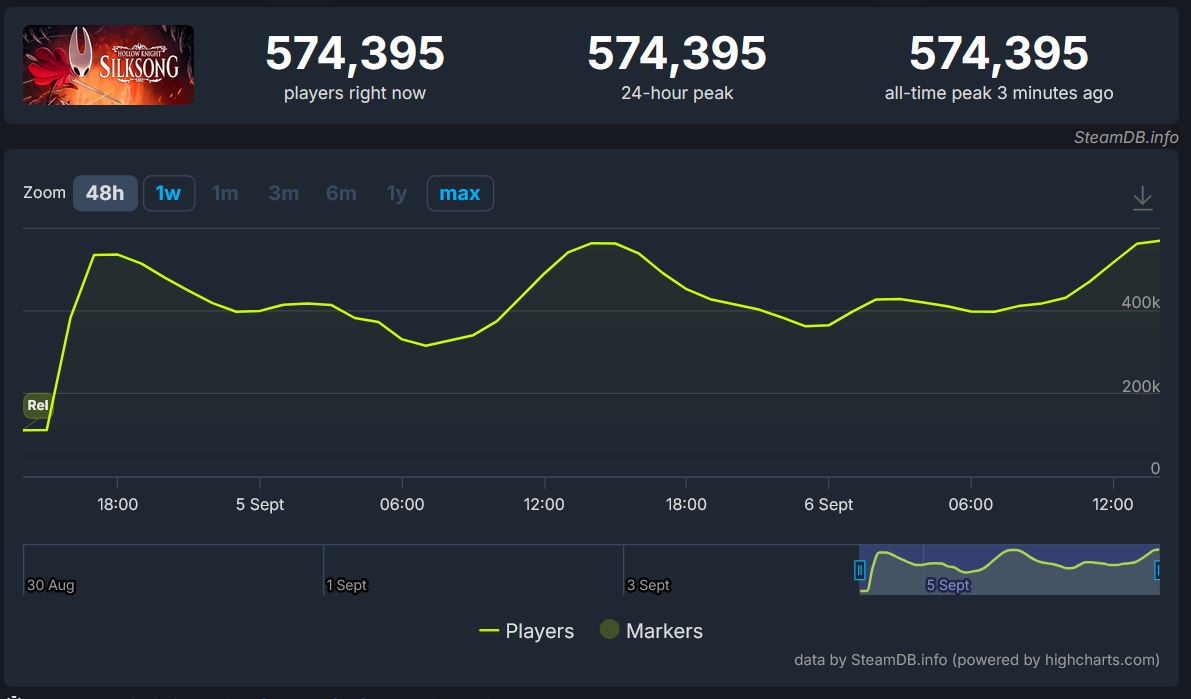Select the 48h zoom range
1191x699 pixels.
pos(105,193)
